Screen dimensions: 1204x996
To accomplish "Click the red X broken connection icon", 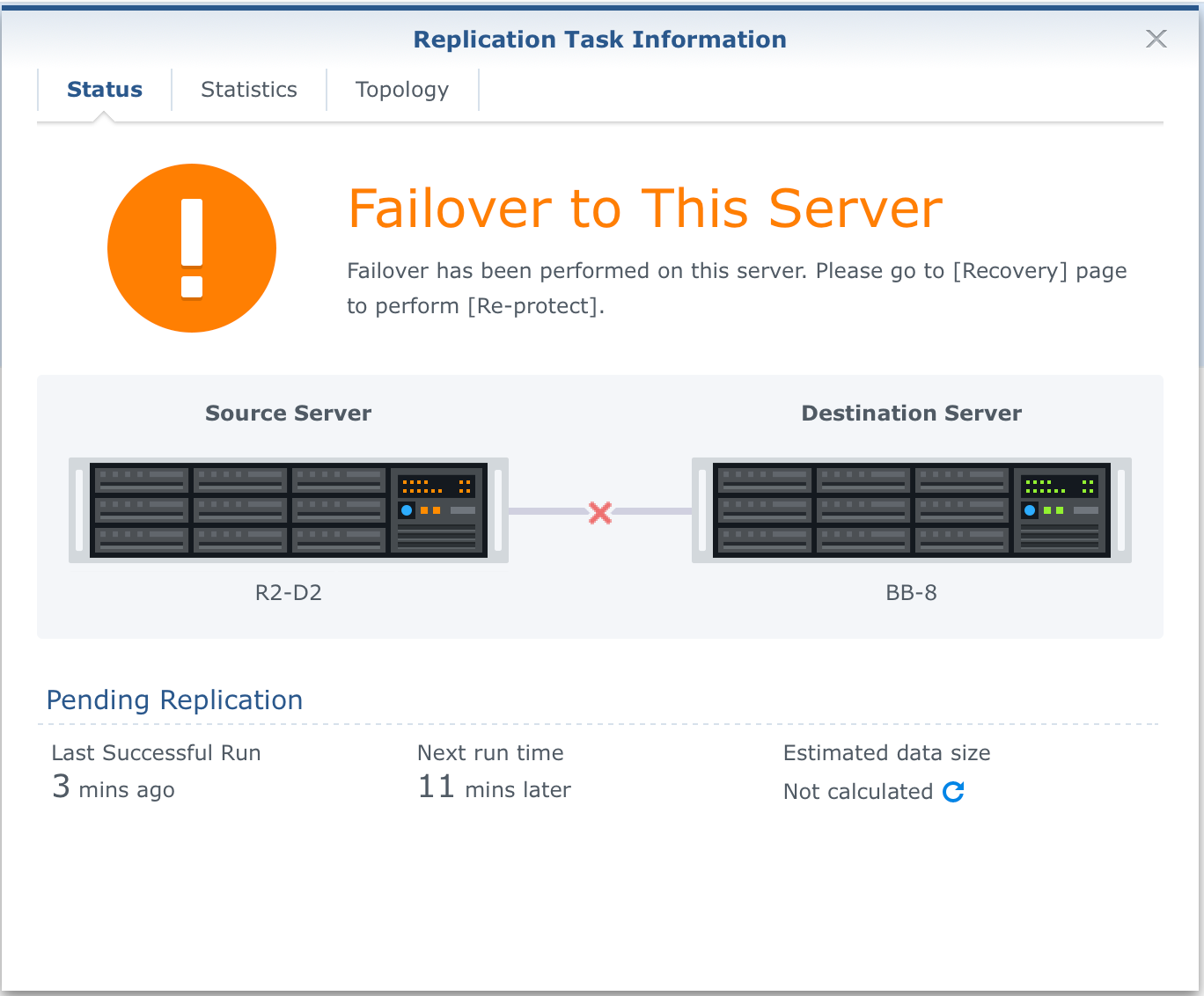I will coord(600,512).
